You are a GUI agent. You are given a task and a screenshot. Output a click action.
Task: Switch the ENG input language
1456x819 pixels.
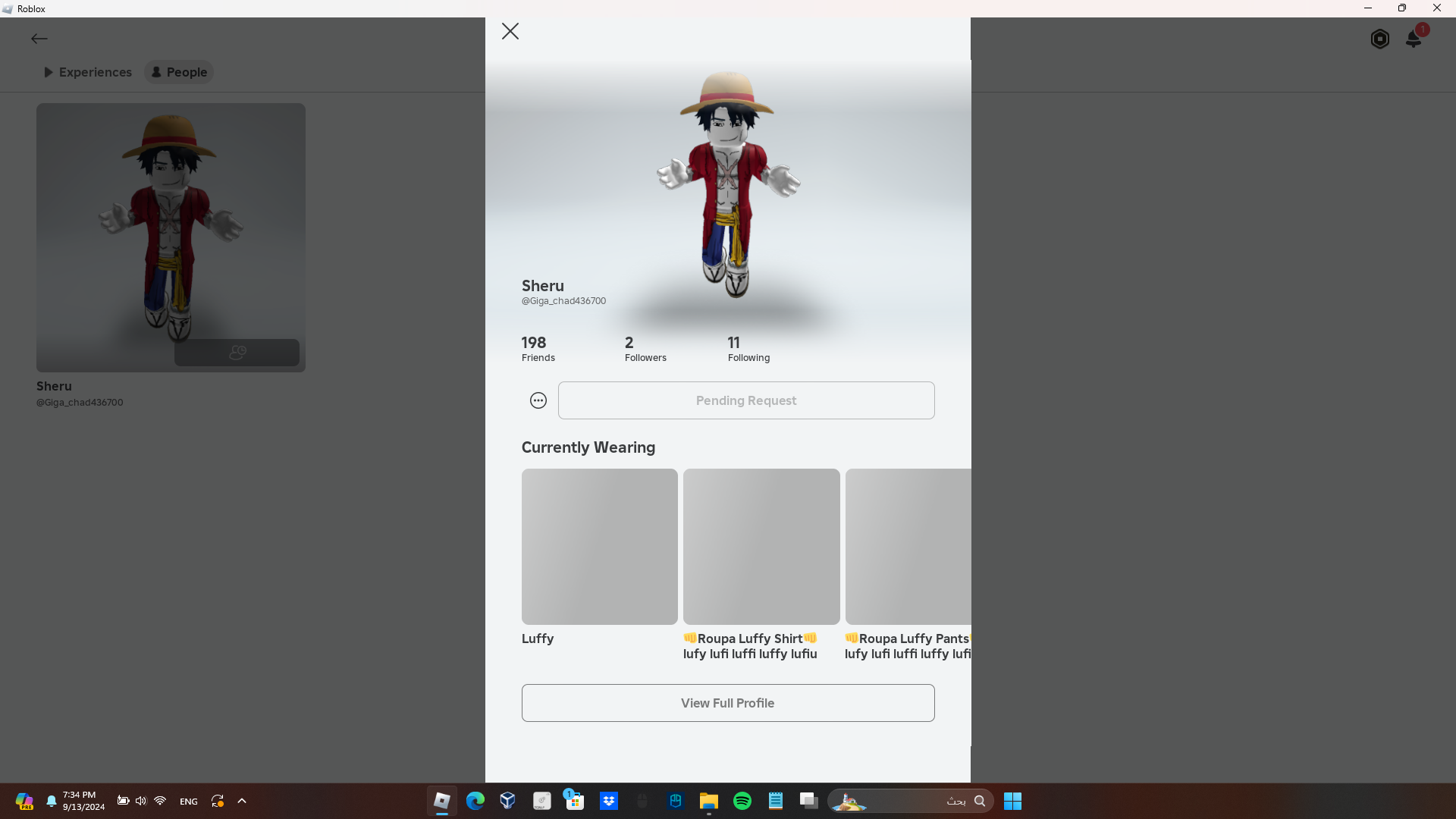pos(189,802)
